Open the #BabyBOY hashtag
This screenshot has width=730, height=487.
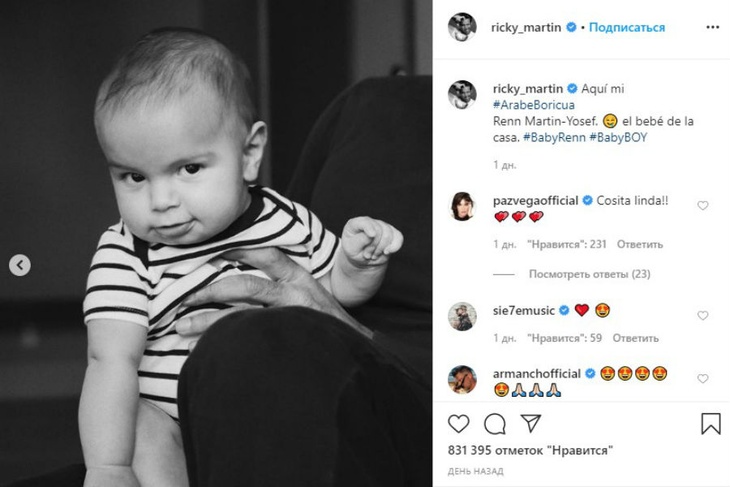[618, 137]
